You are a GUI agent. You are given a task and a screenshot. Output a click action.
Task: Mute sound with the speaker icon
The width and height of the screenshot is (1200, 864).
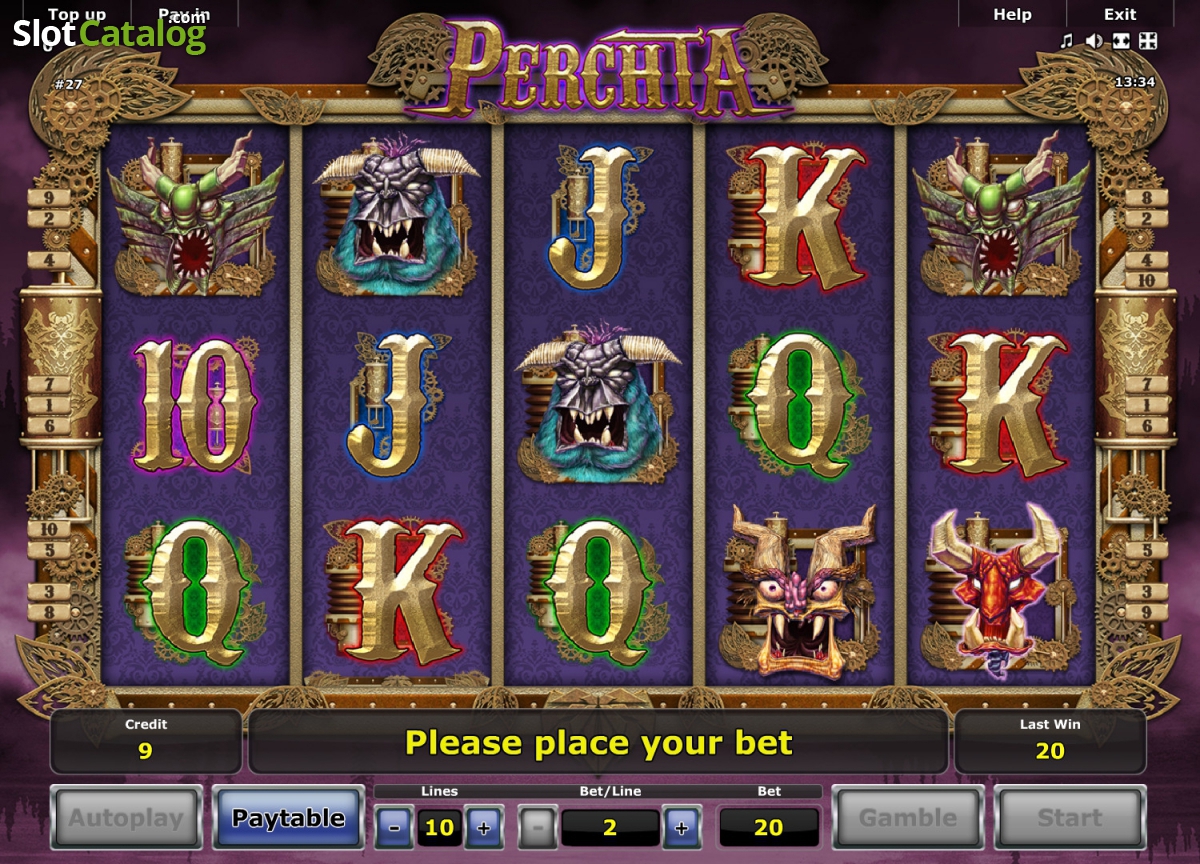pyautogui.click(x=1095, y=41)
